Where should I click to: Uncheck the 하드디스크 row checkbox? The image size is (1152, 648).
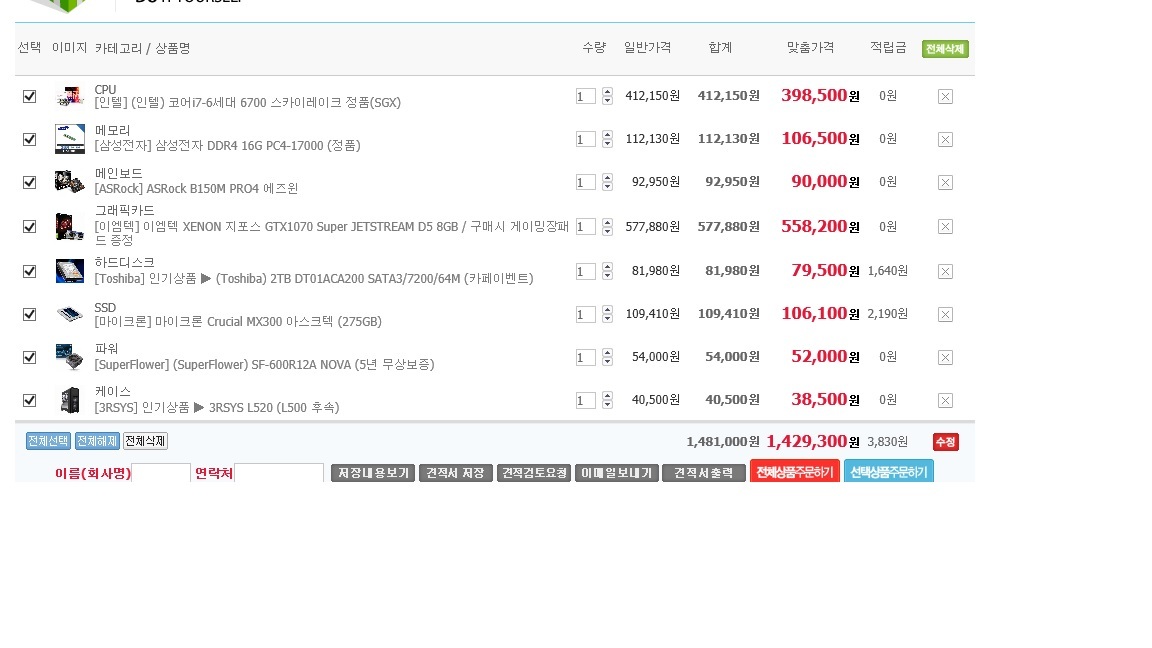tap(29, 272)
